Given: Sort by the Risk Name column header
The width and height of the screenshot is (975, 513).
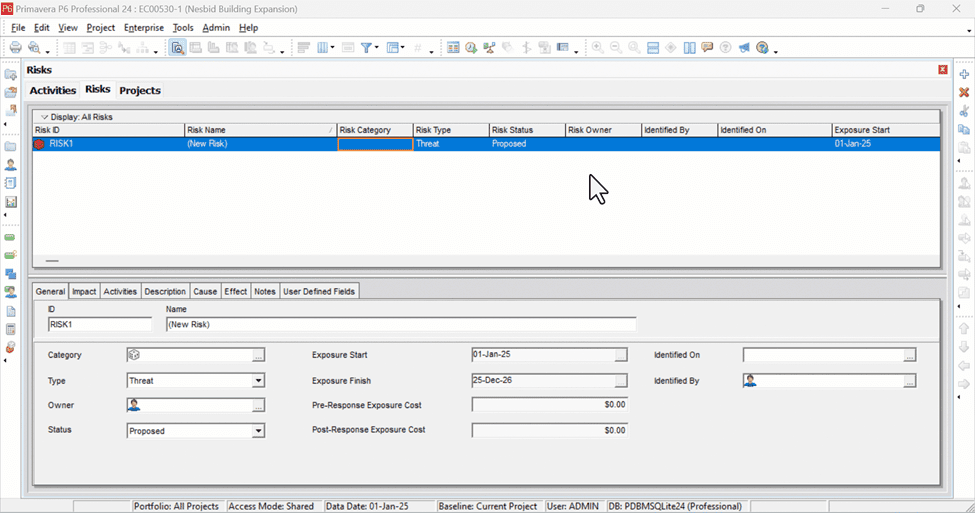Looking at the screenshot, I should click(261, 130).
